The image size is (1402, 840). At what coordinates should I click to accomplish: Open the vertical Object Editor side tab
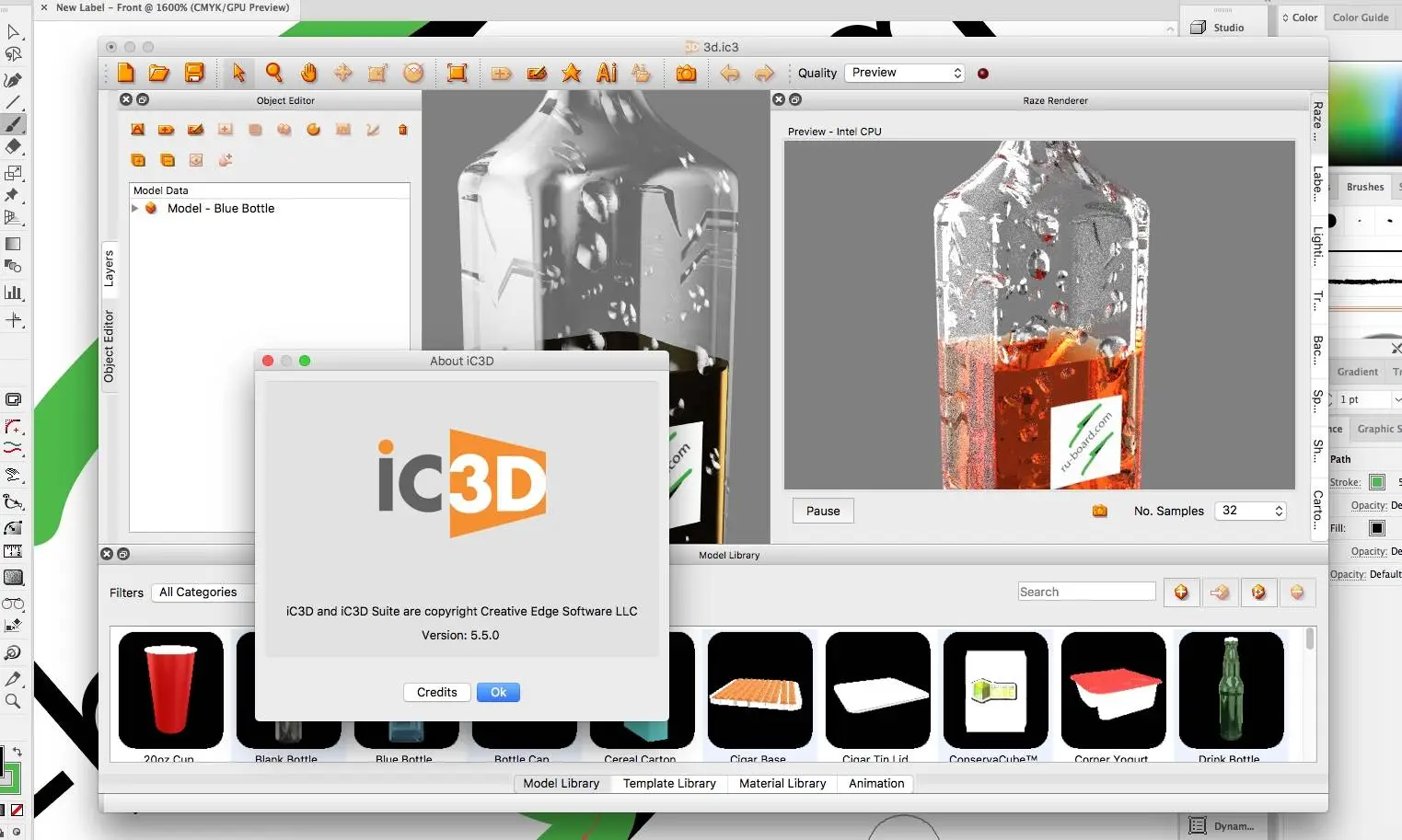point(109,346)
